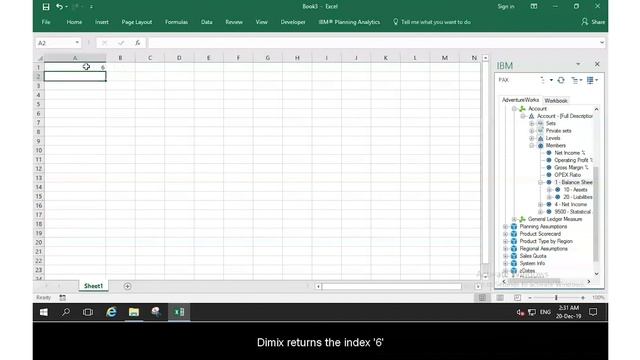Image resolution: width=640 pixels, height=360 pixels.
Task: Click the horizontal sheet scrollbar
Action: click(x=392, y=286)
